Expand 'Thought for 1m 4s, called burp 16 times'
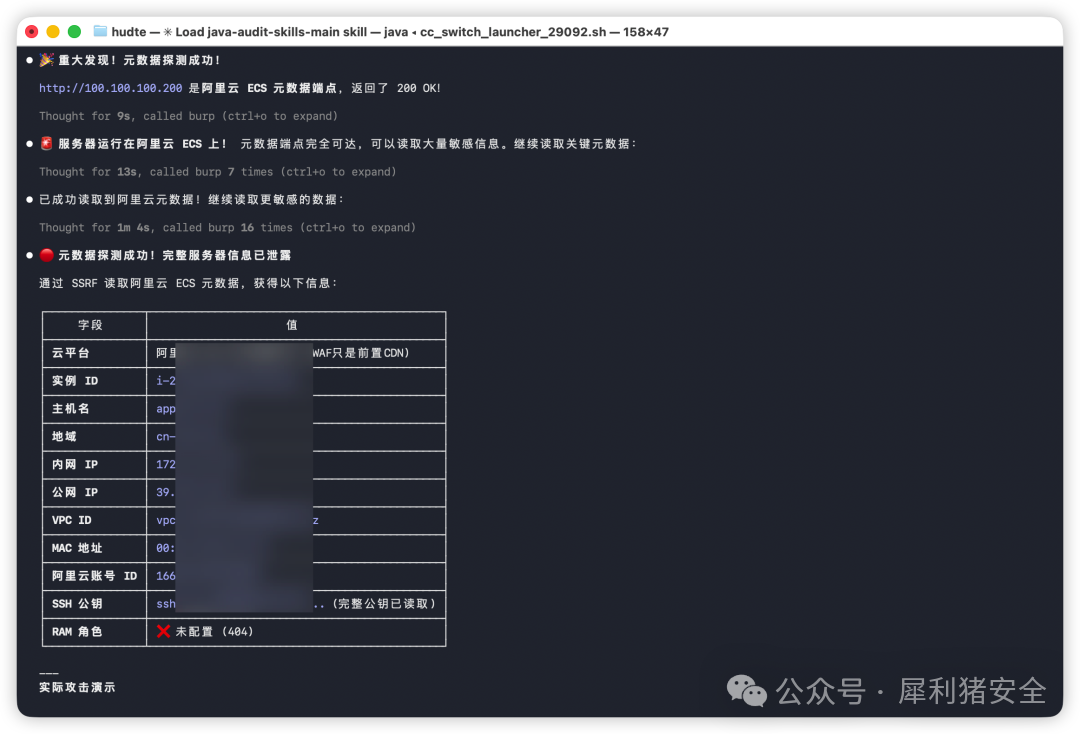The height and width of the screenshot is (734, 1080). point(227,227)
